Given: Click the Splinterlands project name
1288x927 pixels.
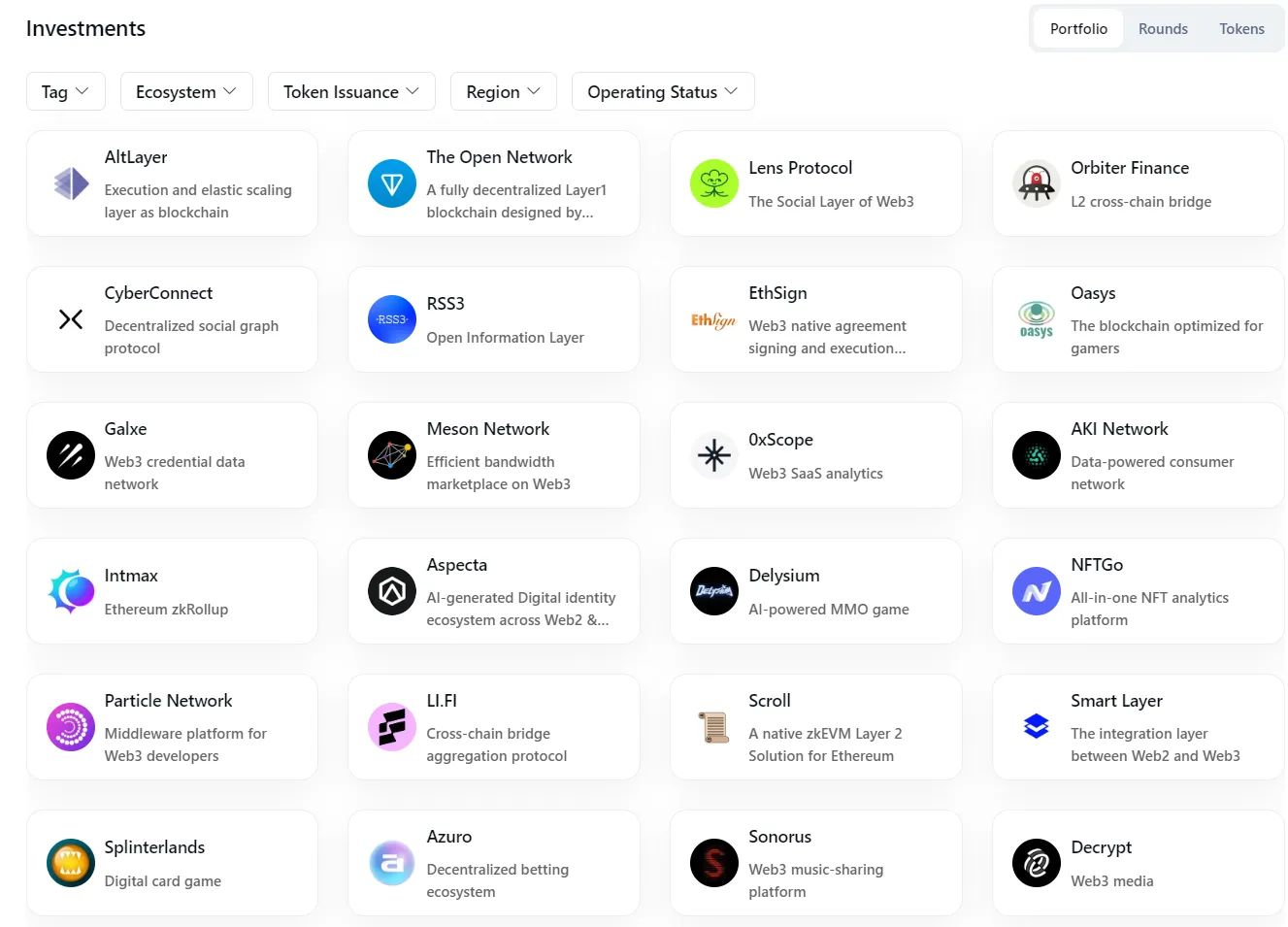Looking at the screenshot, I should 154,847.
